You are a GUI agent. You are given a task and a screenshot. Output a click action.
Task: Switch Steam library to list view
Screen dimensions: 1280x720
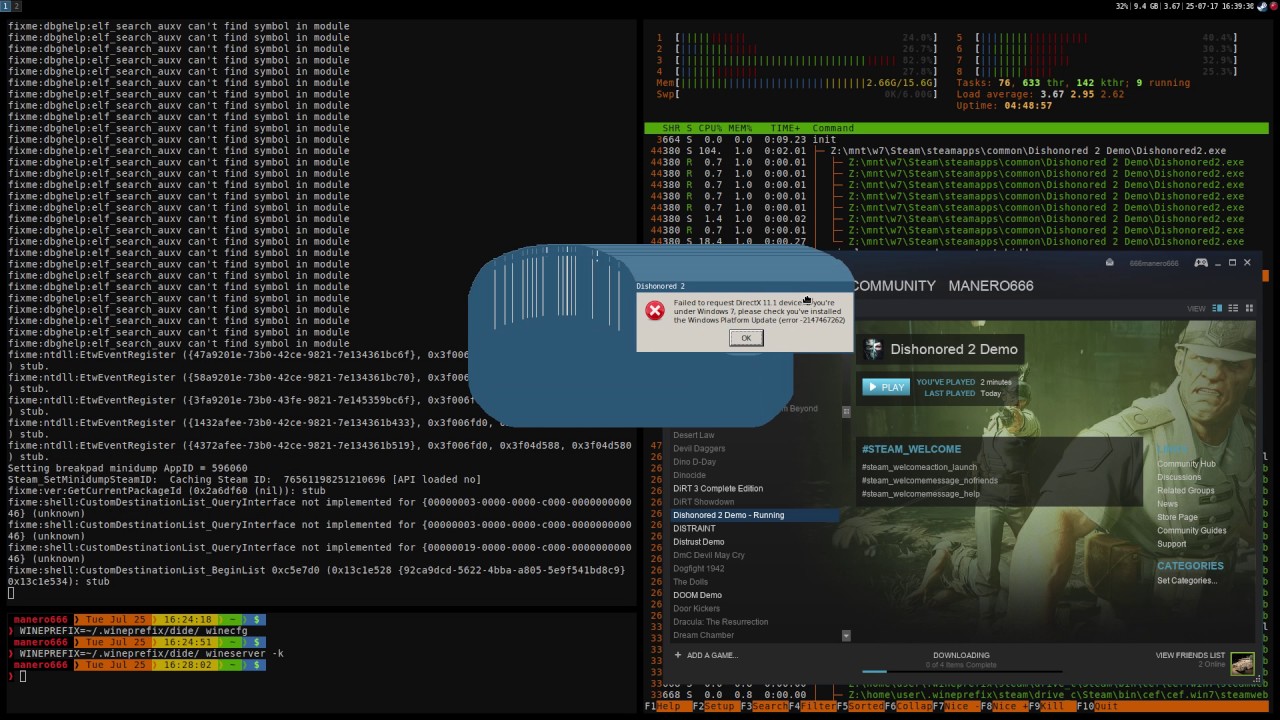1233,308
